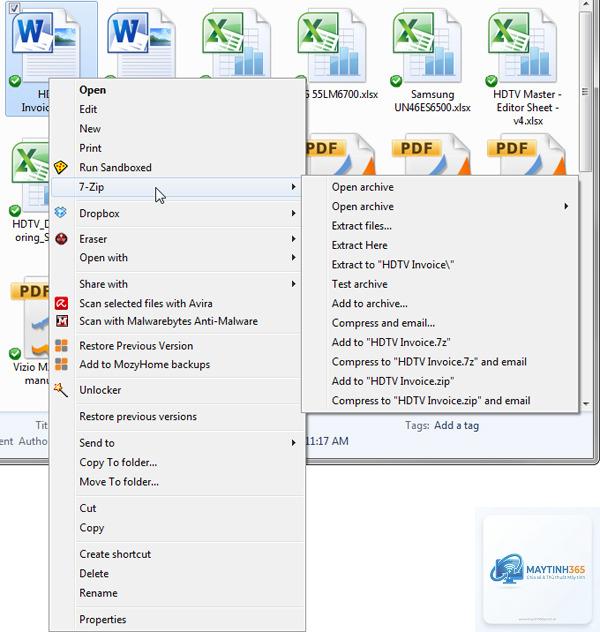Select Scan selected files with Avira

[176, 303]
